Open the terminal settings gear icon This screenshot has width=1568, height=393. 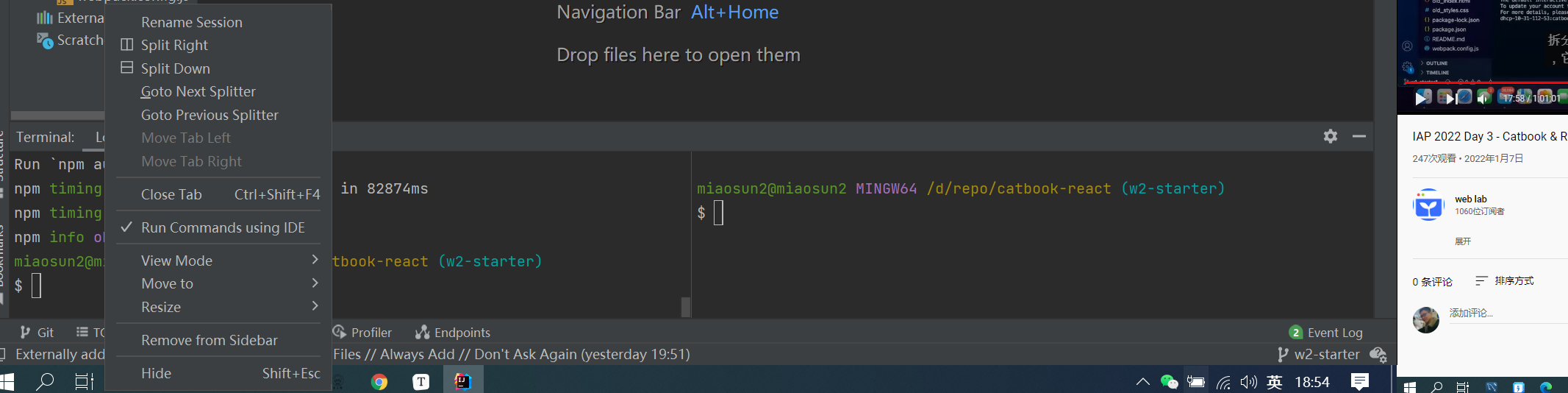1330,136
